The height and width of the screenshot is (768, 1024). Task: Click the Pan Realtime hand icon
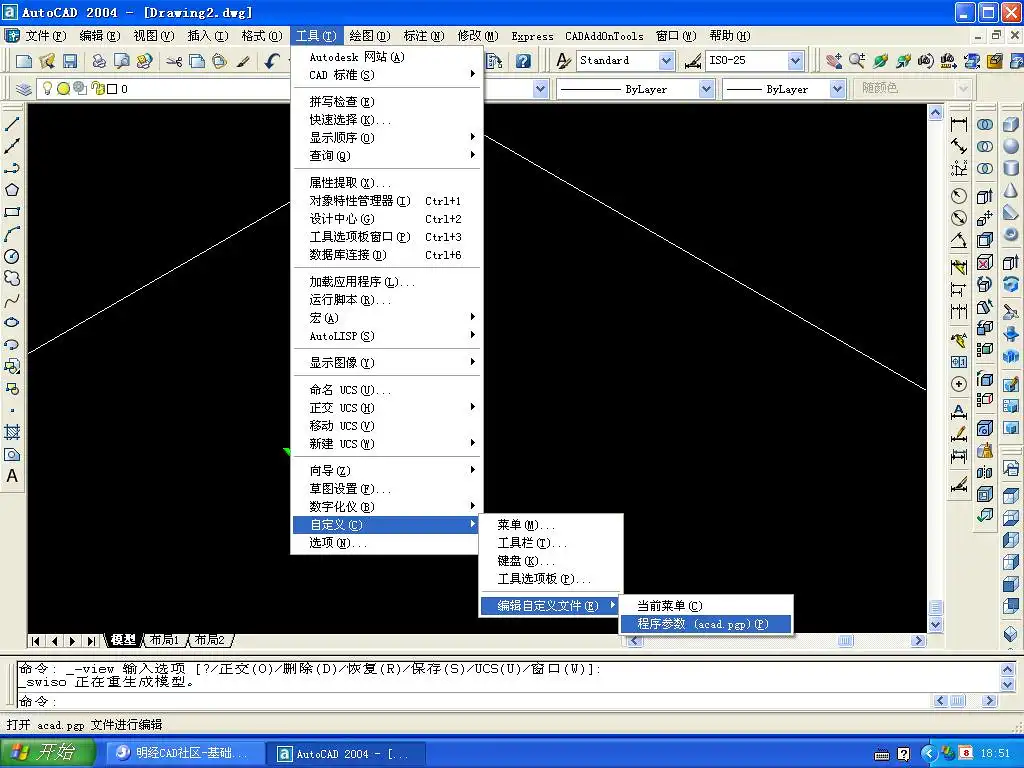pos(834,61)
